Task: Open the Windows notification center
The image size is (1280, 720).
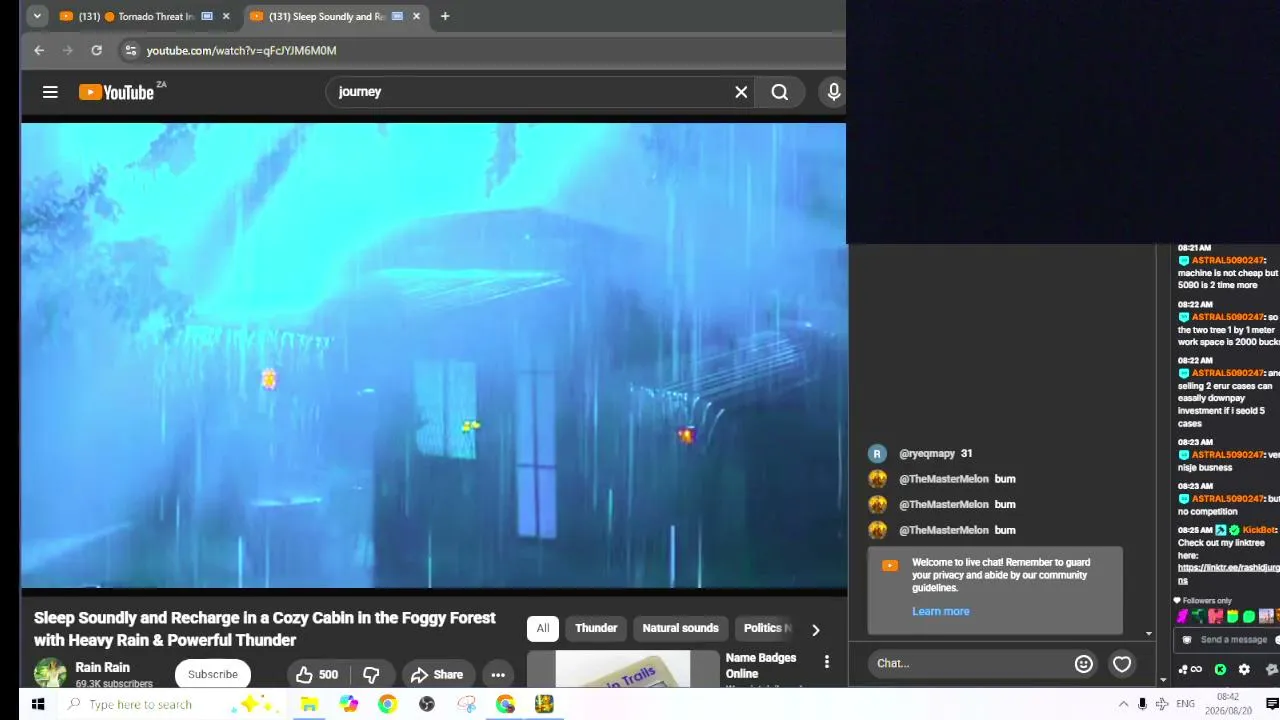Action: (1272, 704)
